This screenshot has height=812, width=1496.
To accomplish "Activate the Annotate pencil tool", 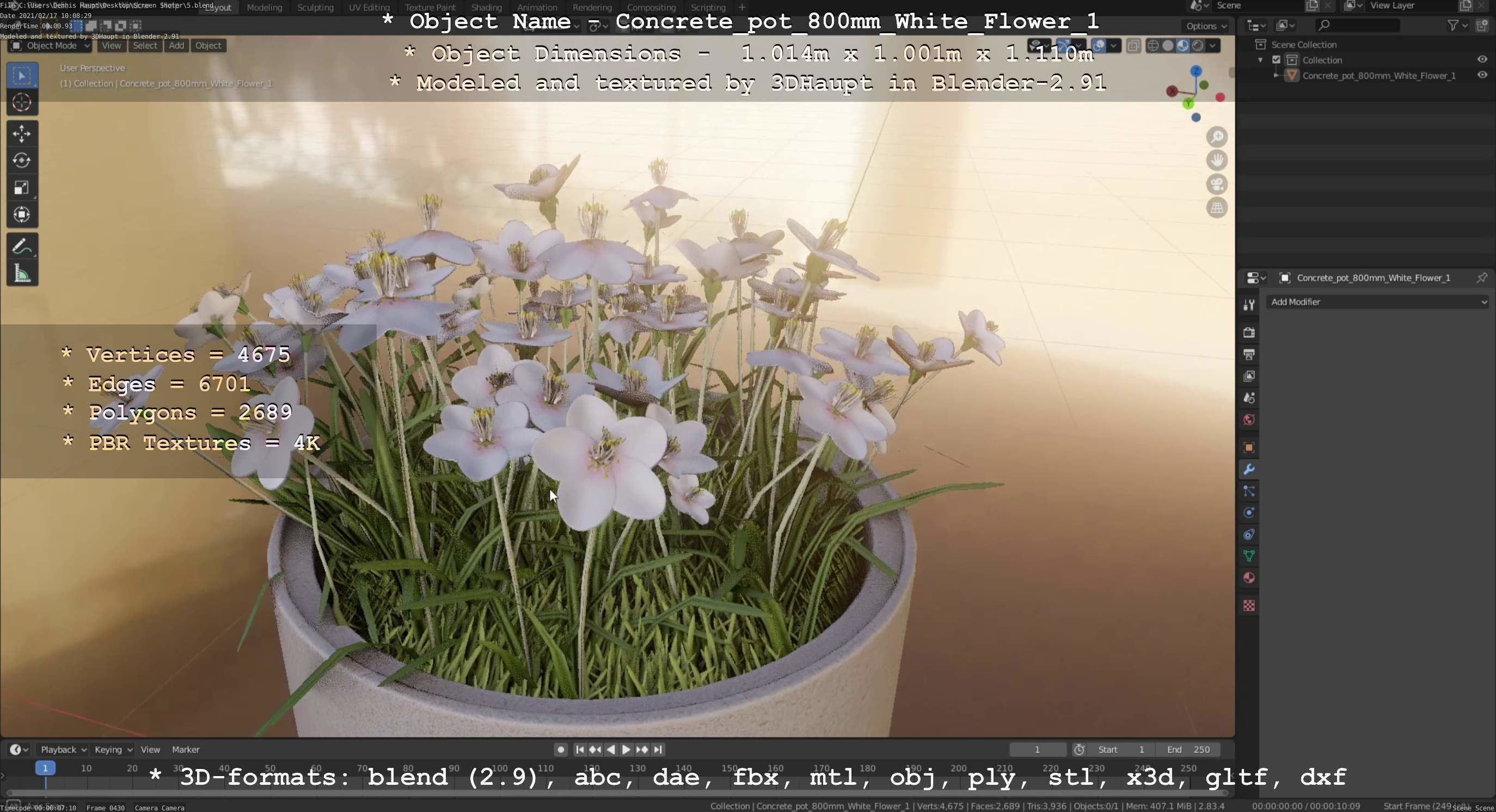I will (x=21, y=247).
